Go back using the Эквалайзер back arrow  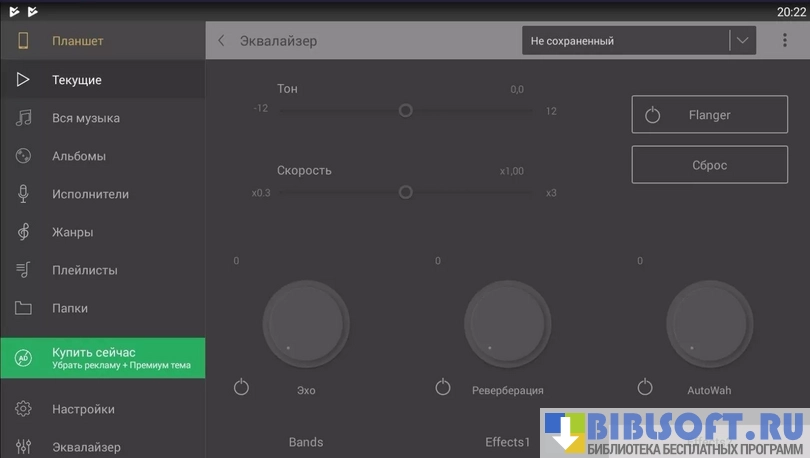(x=222, y=41)
